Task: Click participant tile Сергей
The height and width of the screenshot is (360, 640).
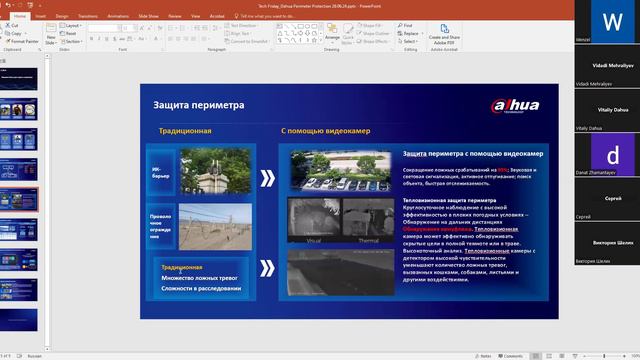Action: pyautogui.click(x=607, y=199)
